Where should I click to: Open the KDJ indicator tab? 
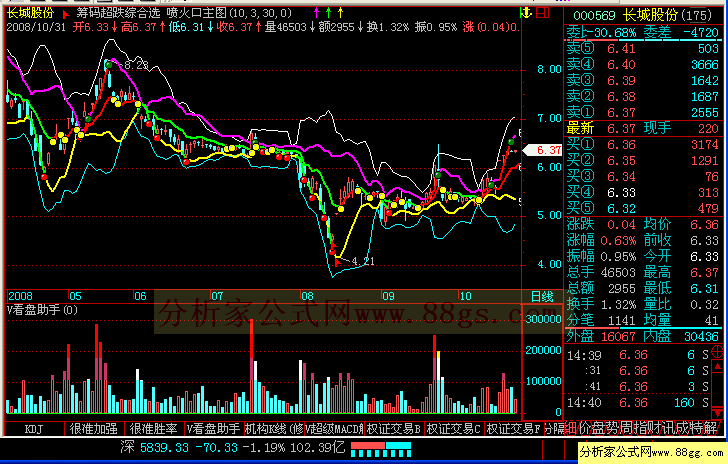click(x=34, y=429)
